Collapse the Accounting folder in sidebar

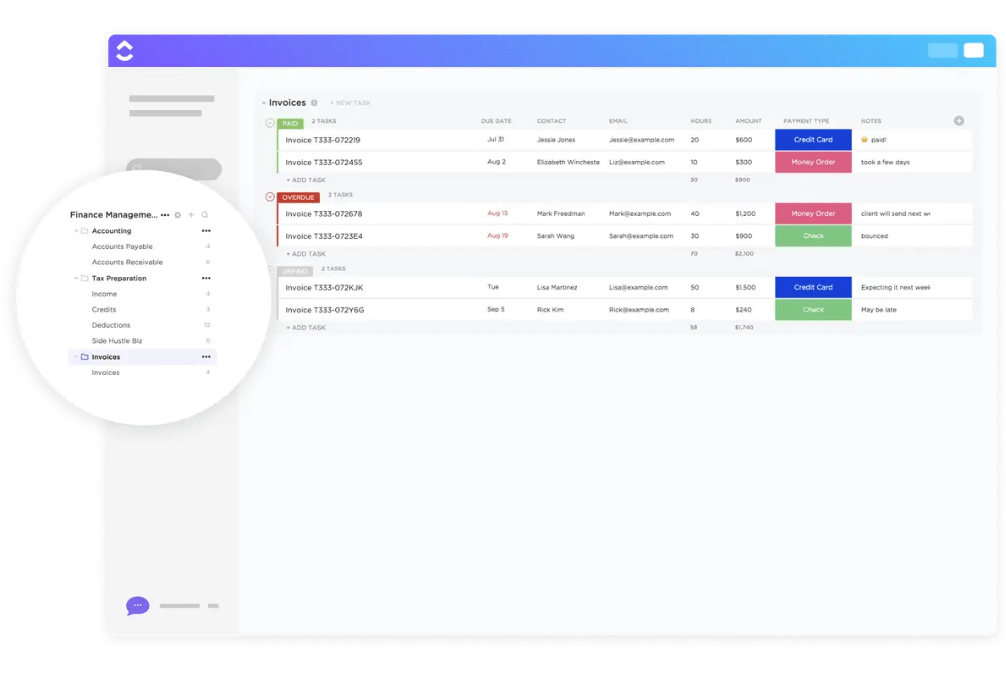tap(76, 231)
